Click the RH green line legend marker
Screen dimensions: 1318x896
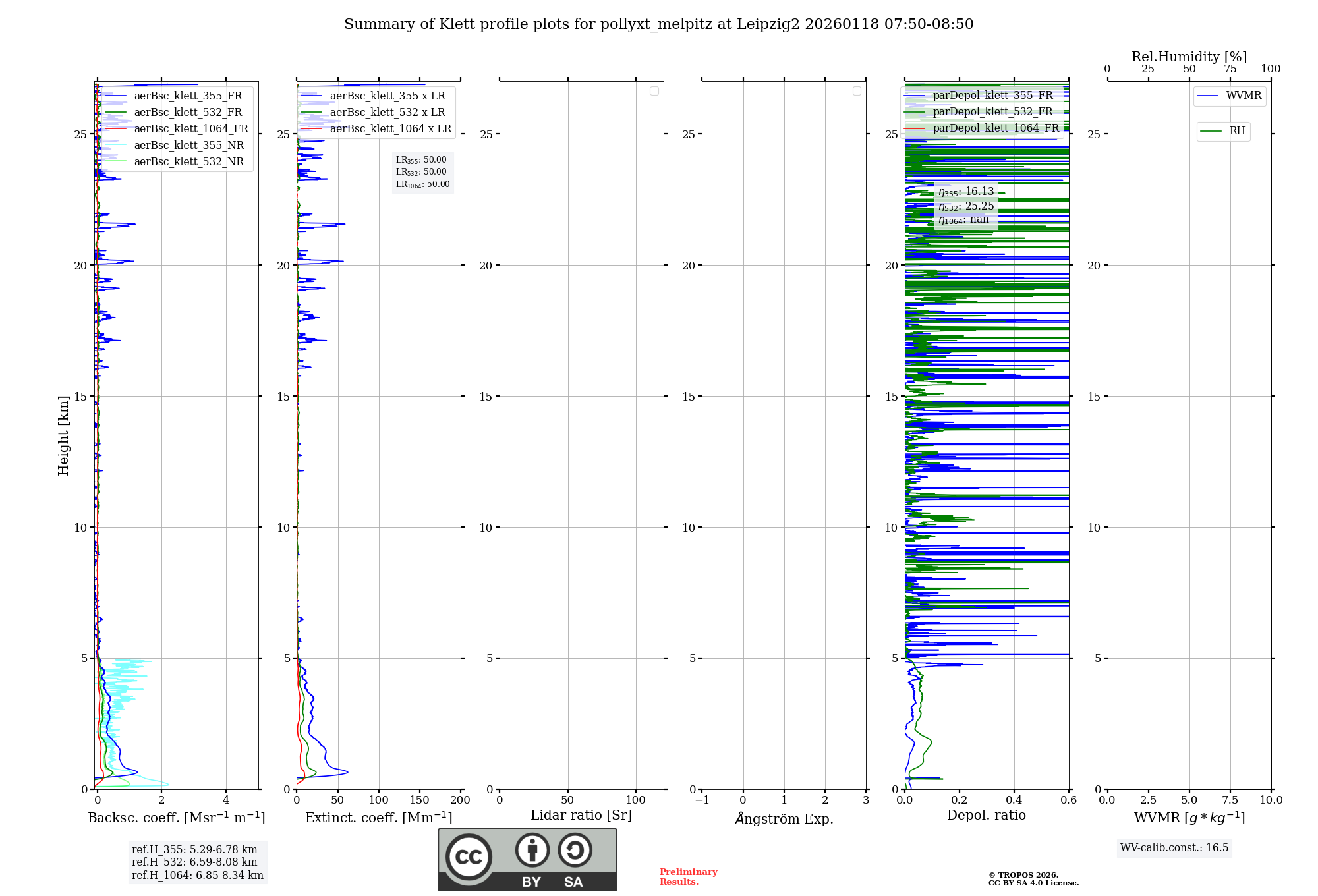coord(1211,131)
